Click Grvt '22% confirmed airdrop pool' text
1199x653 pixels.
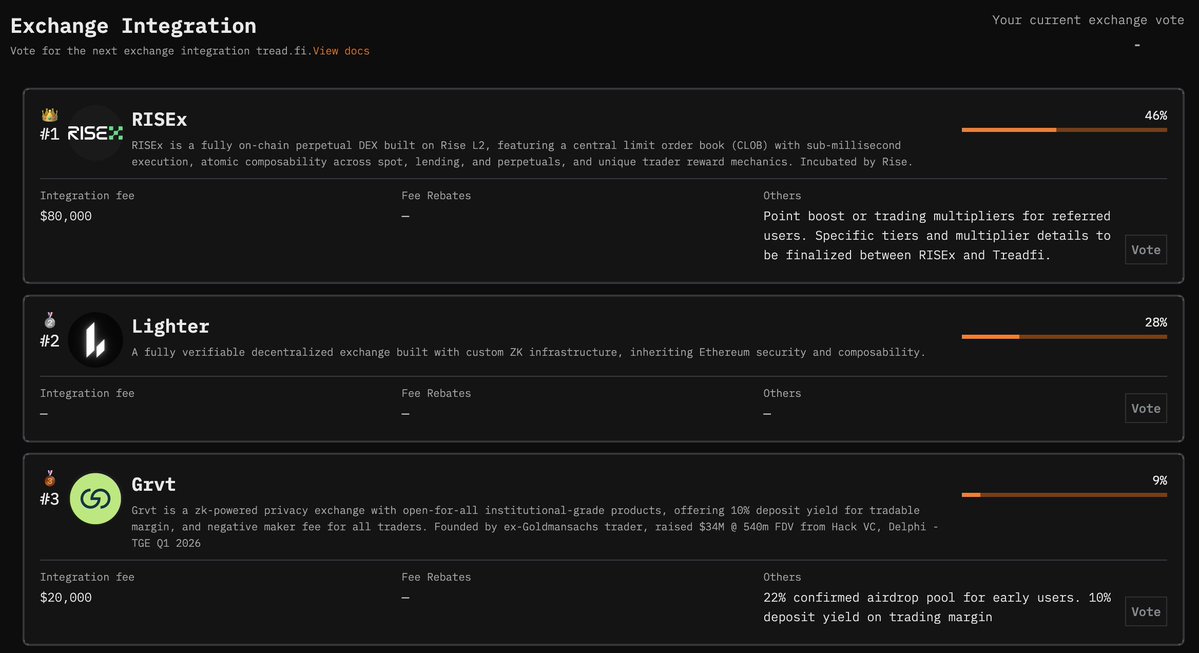click(x=937, y=607)
